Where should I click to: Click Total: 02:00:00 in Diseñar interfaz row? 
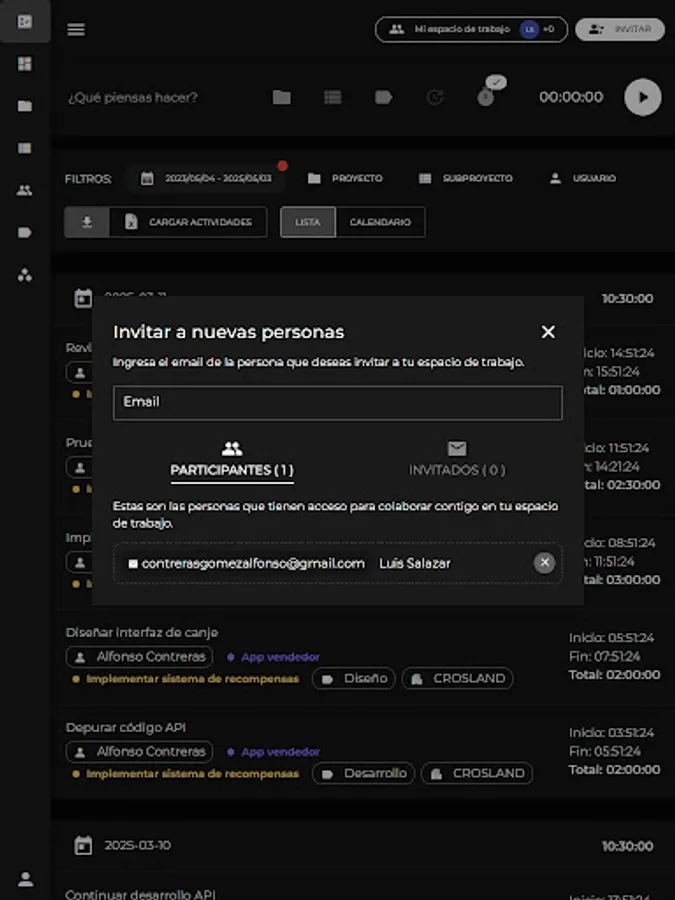614,674
